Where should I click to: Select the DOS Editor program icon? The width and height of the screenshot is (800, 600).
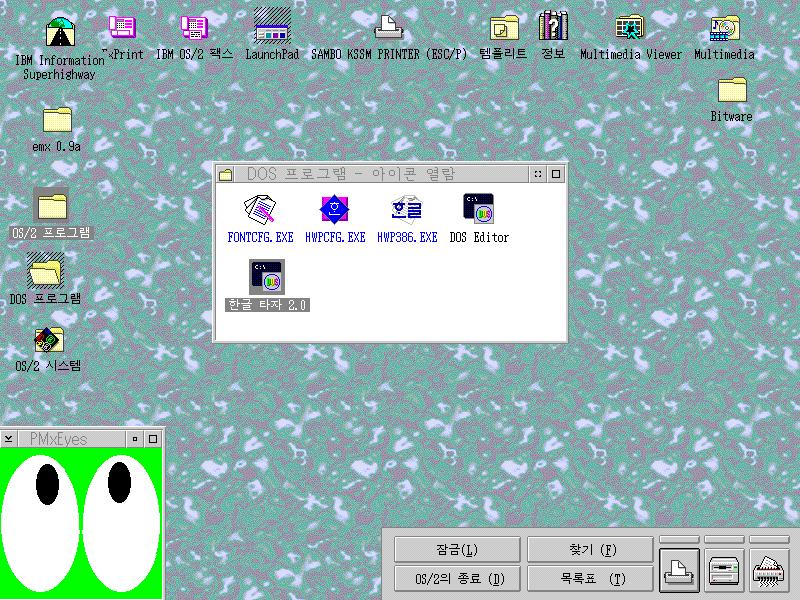(x=479, y=209)
